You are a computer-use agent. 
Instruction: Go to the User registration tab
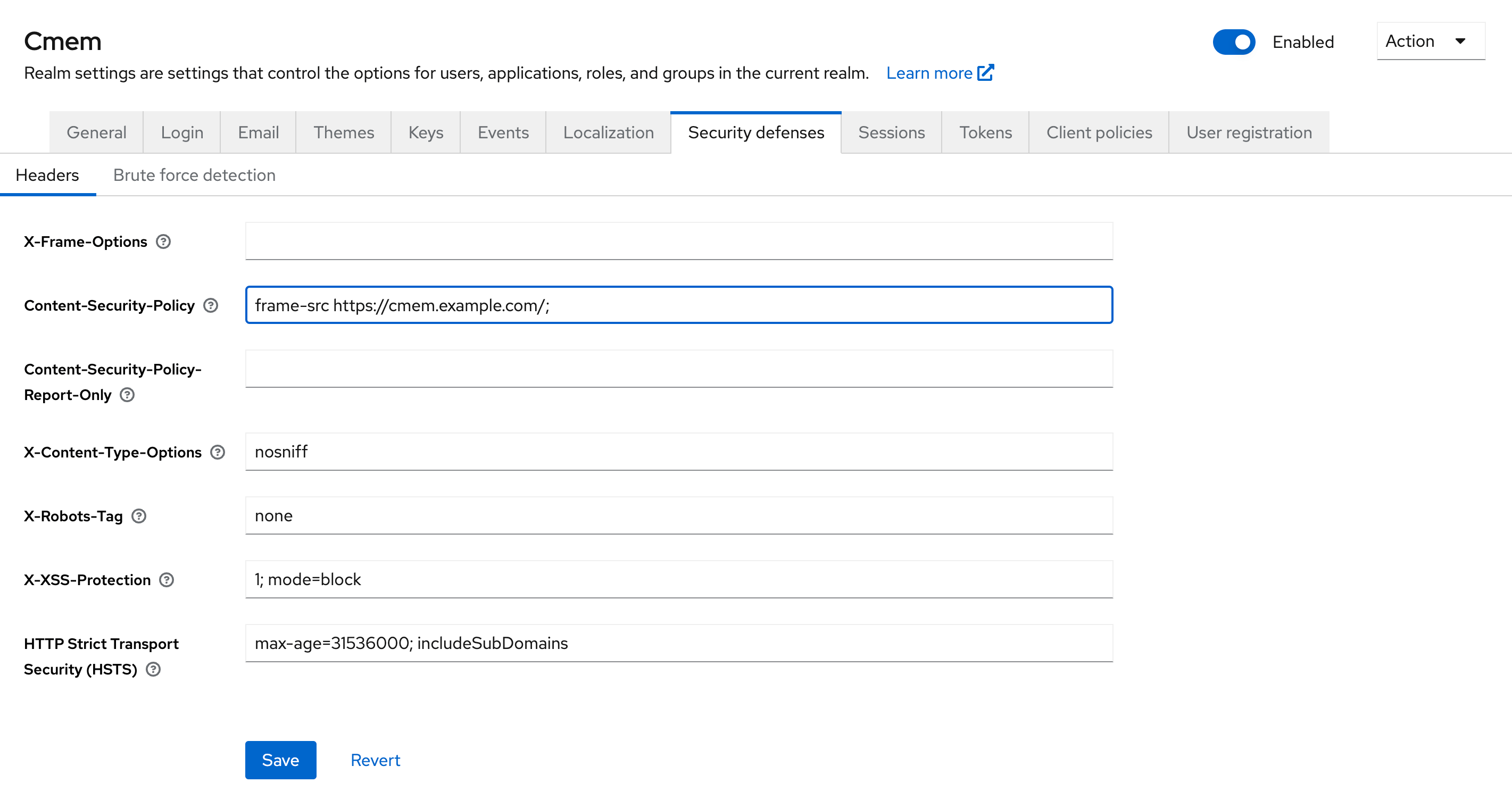pyautogui.click(x=1248, y=132)
